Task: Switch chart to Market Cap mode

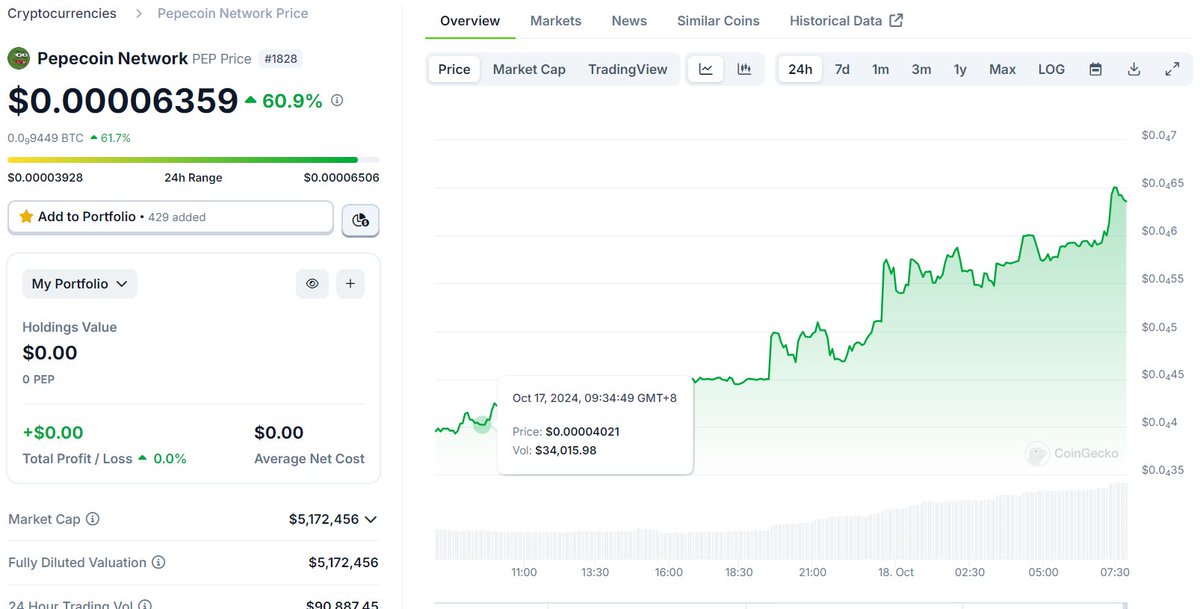Action: [529, 69]
